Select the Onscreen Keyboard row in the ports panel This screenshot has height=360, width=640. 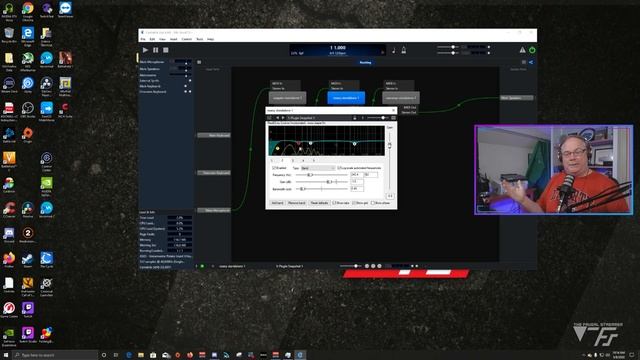point(165,92)
